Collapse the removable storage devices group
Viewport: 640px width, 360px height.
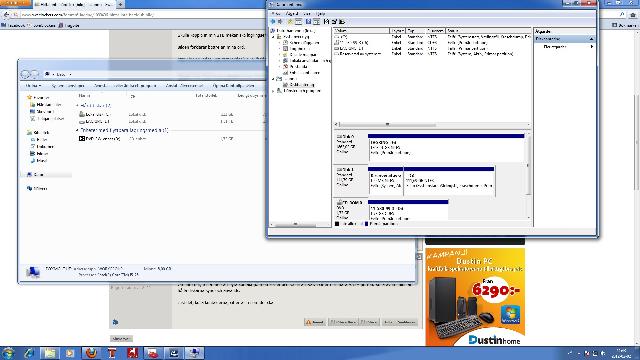(x=78, y=130)
